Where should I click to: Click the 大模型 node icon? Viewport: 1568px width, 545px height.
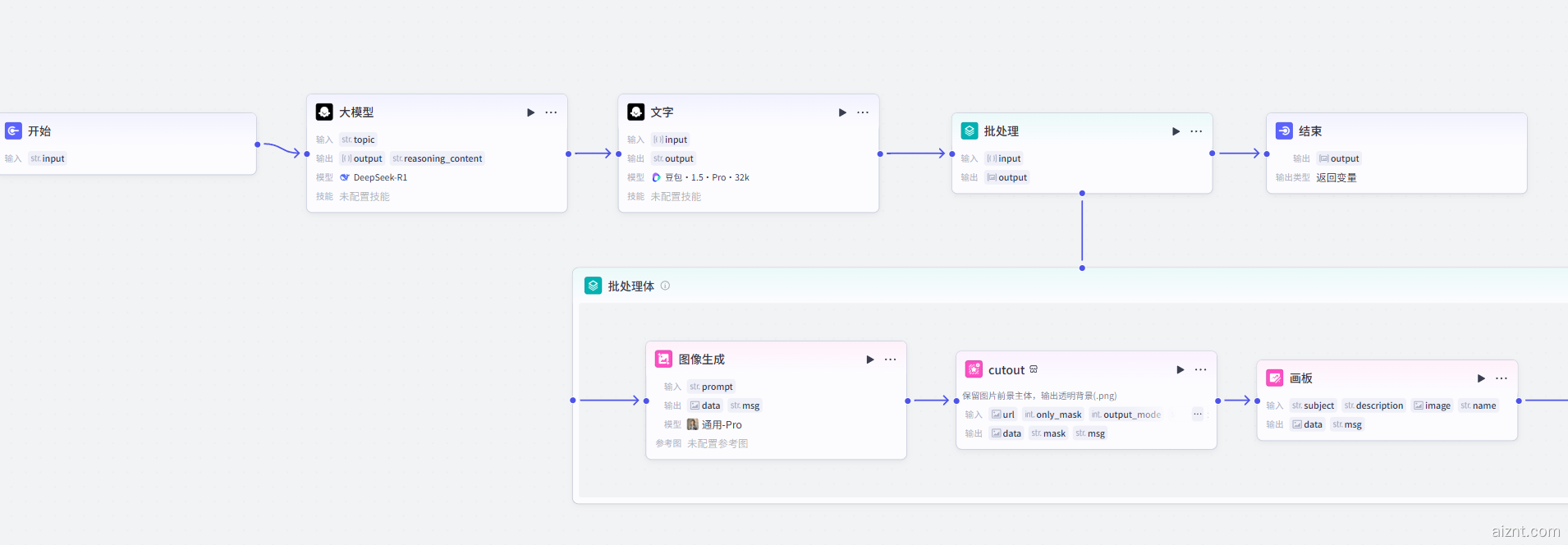pos(324,112)
